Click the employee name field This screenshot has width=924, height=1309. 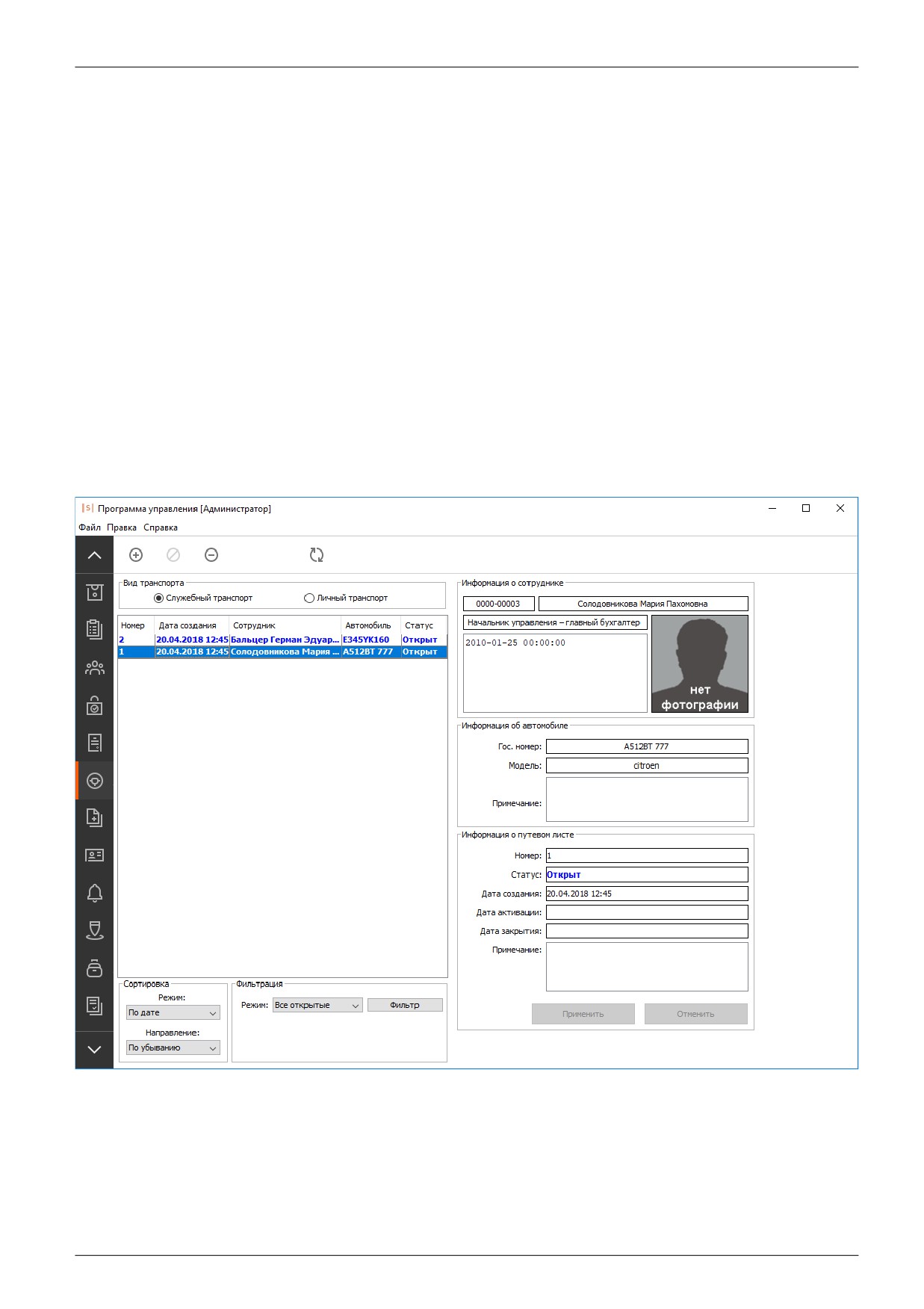643,604
